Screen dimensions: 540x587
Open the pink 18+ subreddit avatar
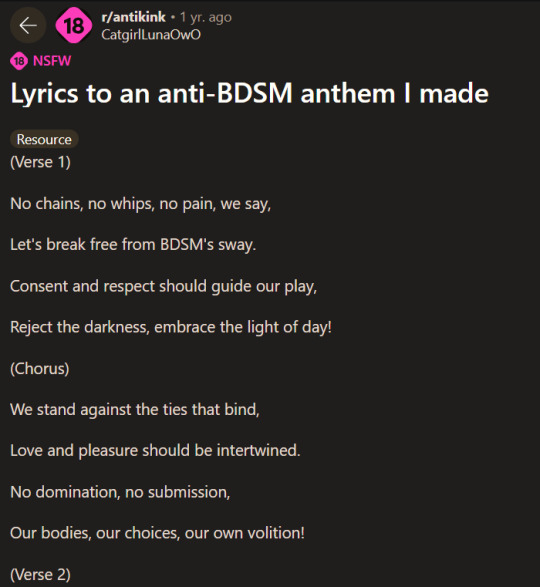73,25
